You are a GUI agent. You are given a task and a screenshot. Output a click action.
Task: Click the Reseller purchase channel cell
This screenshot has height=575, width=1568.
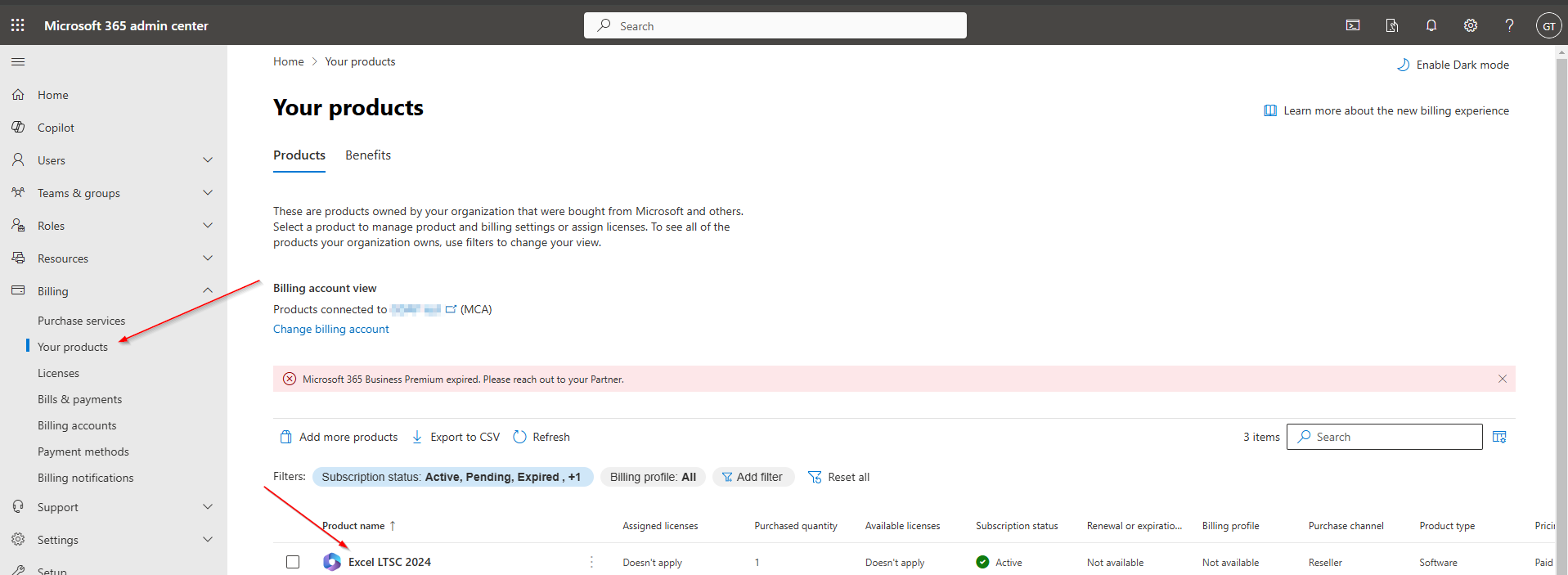tap(1325, 563)
